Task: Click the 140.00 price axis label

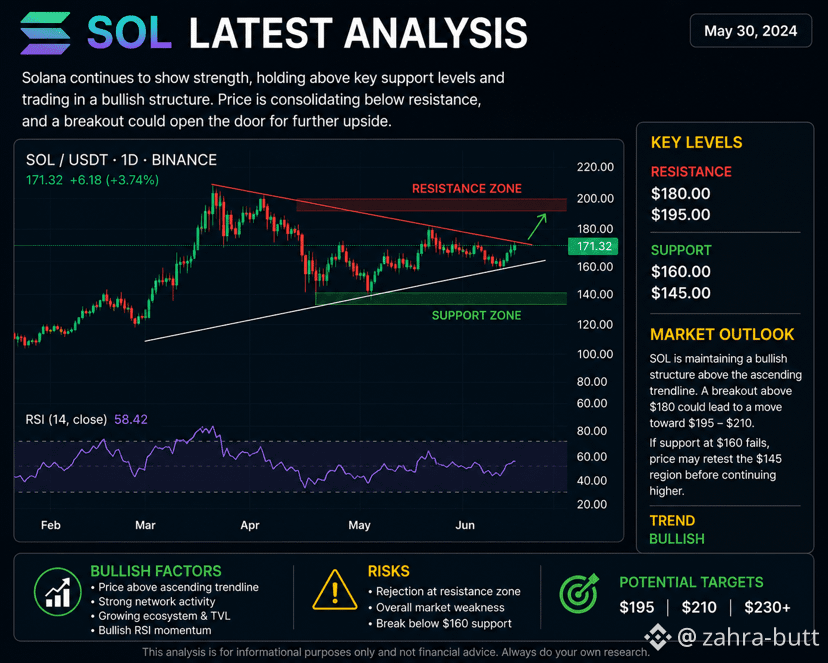Action: point(595,295)
